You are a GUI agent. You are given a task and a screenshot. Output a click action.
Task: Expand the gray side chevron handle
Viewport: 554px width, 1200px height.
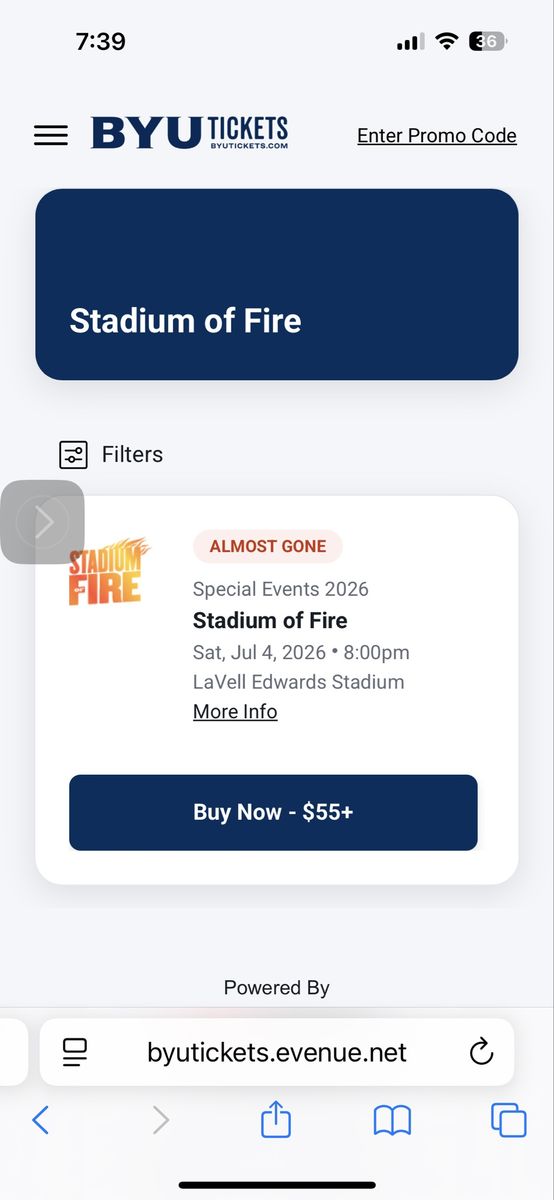pos(42,522)
